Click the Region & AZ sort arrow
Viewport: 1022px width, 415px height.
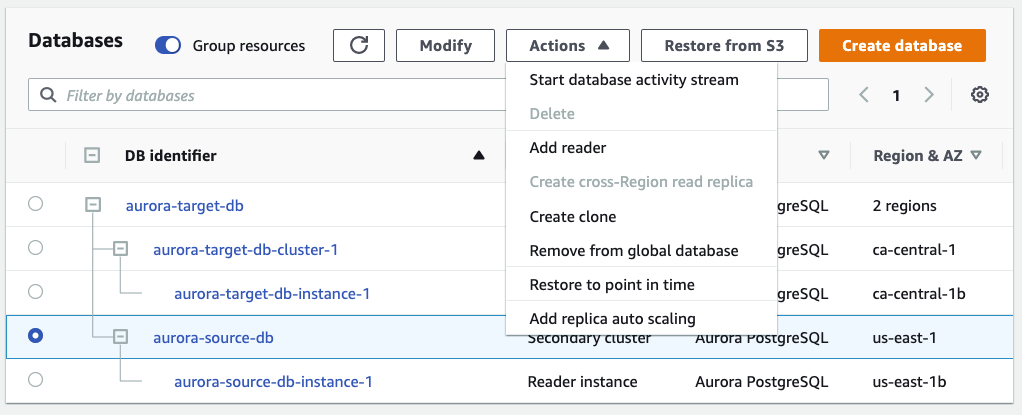click(x=975, y=155)
